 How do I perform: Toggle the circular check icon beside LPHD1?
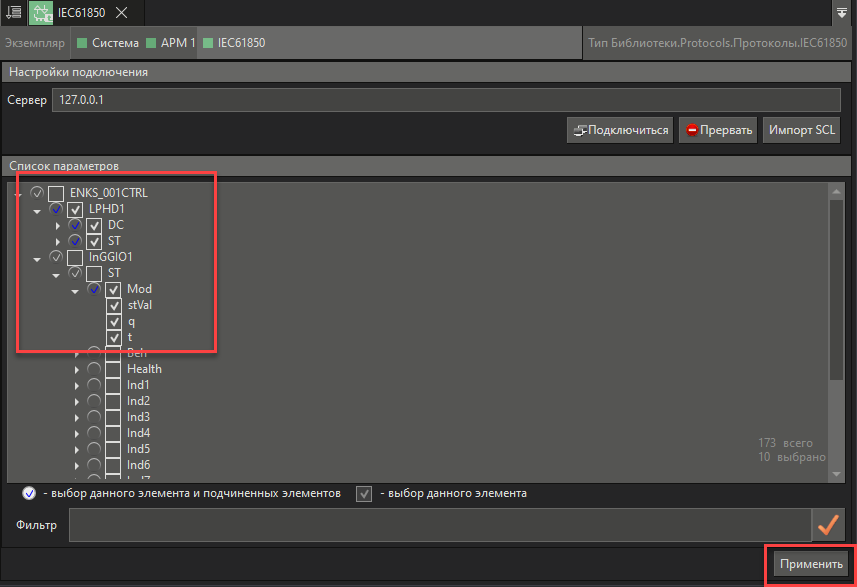pyautogui.click(x=56, y=209)
